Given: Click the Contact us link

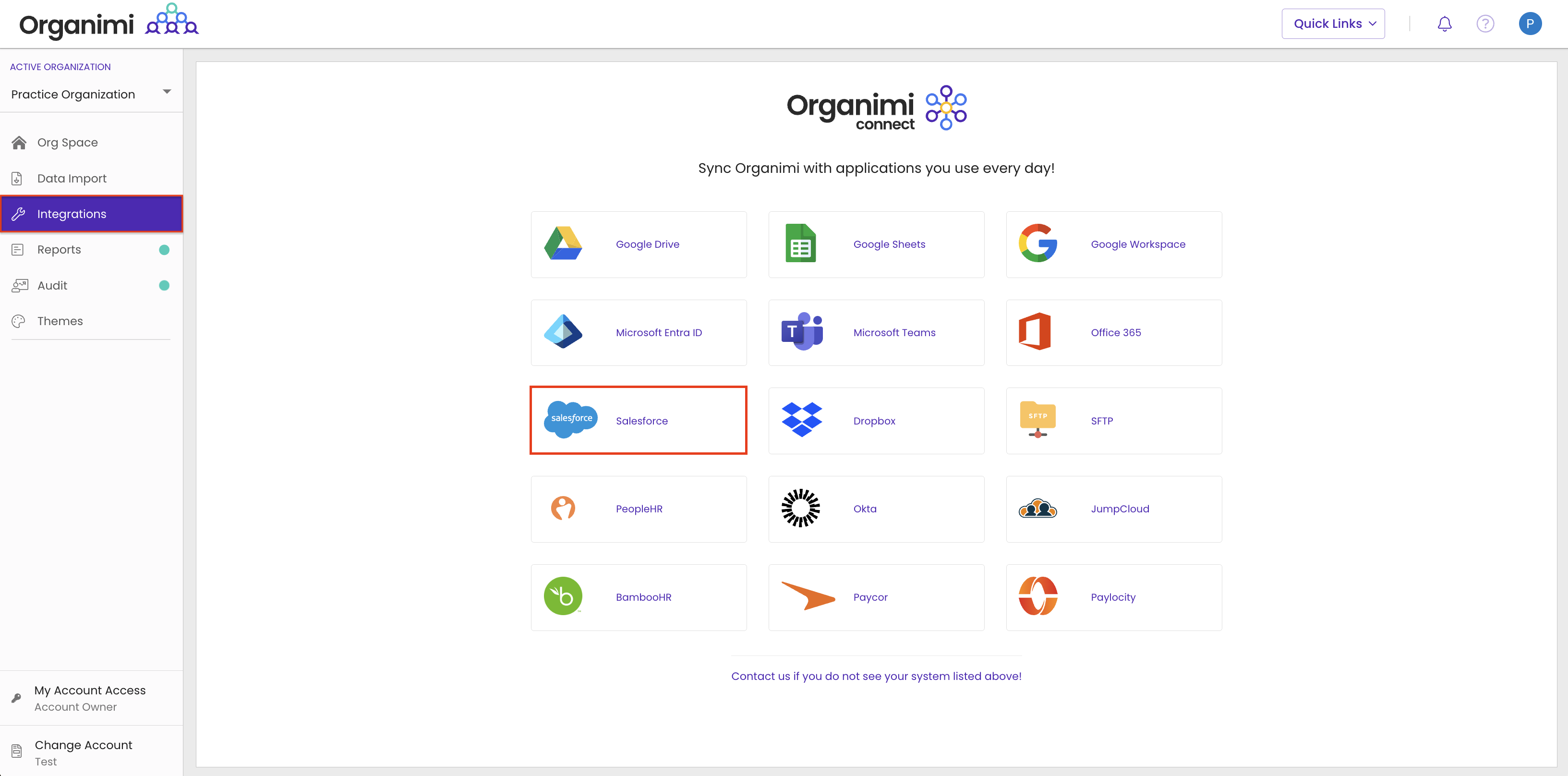Looking at the screenshot, I should click(x=876, y=676).
